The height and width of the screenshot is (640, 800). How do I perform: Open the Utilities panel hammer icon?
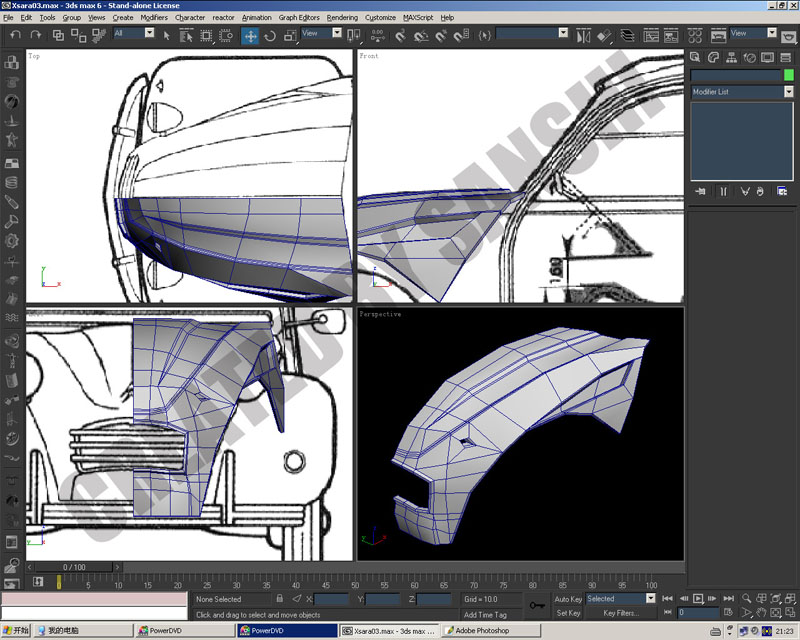click(785, 58)
